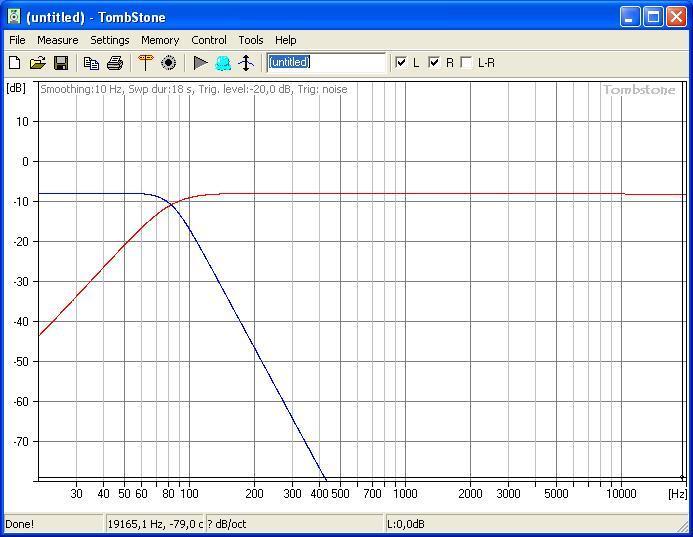The height and width of the screenshot is (537, 693).
Task: Open the Memory menu
Action: point(160,40)
